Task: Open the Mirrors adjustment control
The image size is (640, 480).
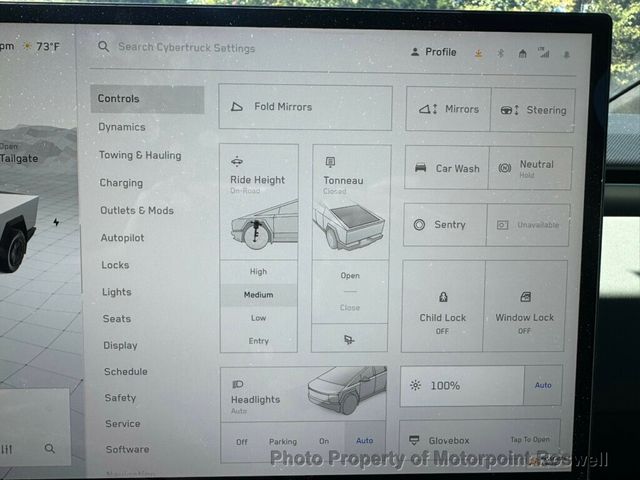Action: 448,109
